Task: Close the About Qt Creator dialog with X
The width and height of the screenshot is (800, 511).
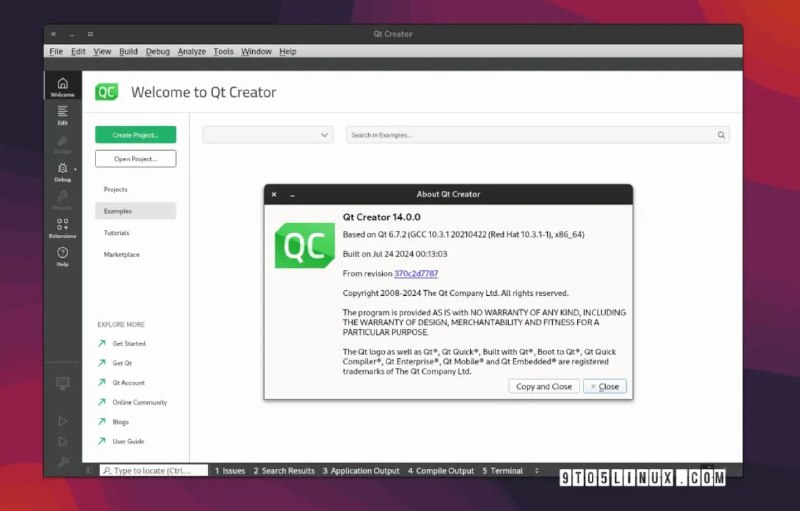Action: click(x=274, y=194)
